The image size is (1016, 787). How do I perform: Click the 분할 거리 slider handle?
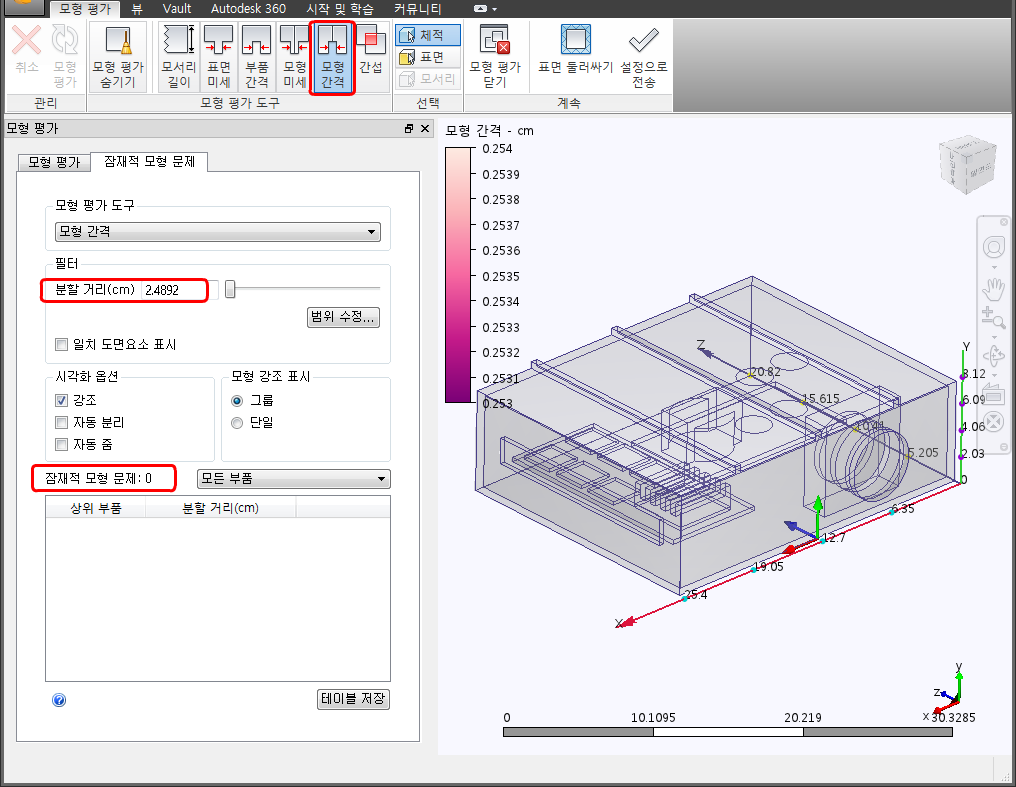[230, 290]
